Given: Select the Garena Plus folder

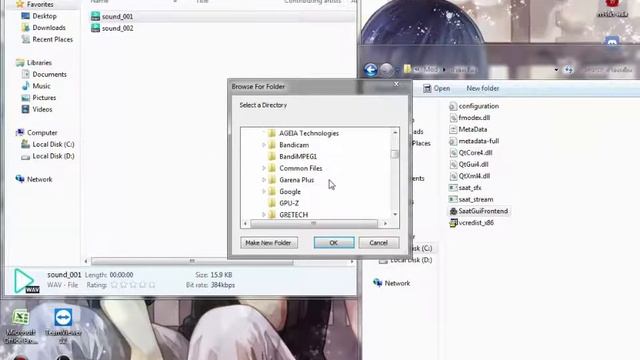Looking at the screenshot, I should pos(296,180).
